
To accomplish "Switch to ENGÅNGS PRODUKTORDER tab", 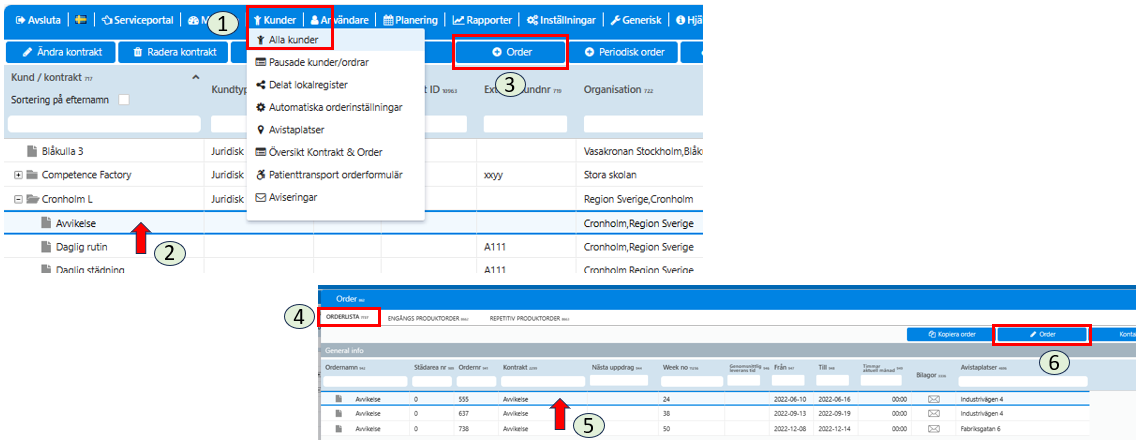I will pyautogui.click(x=427, y=318).
